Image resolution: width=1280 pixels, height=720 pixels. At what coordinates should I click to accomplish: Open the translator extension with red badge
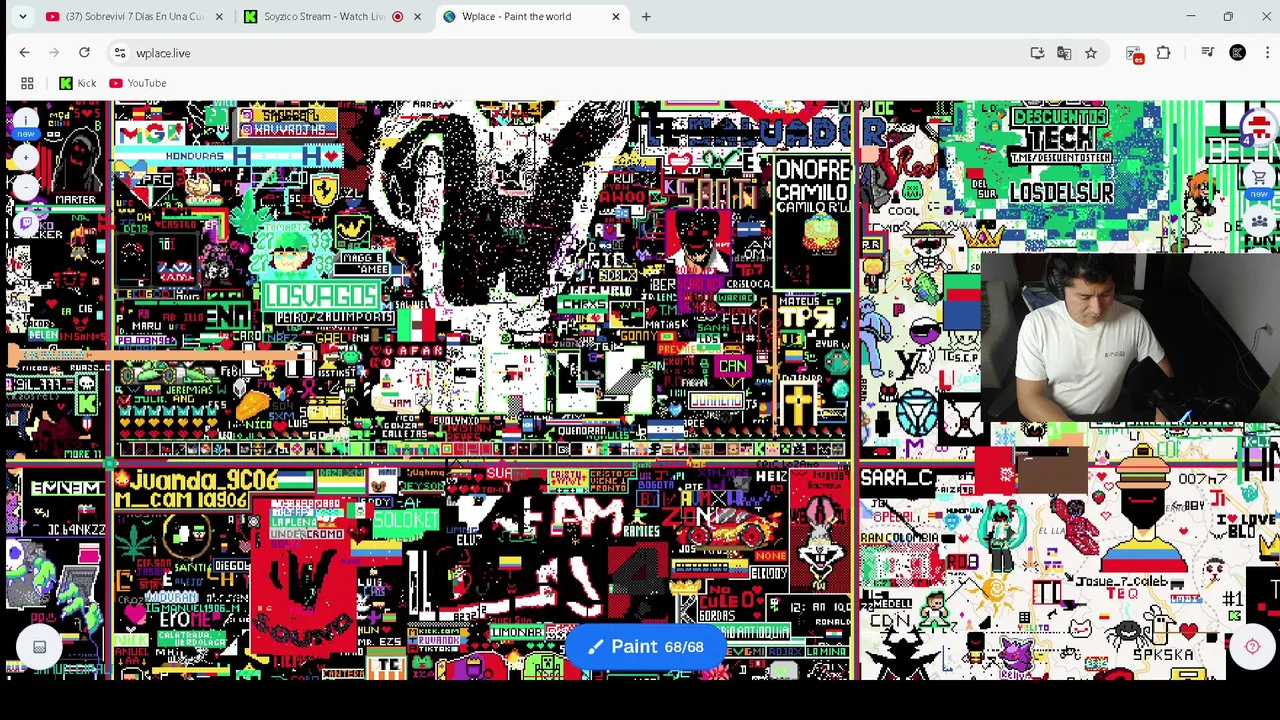coord(1134,53)
